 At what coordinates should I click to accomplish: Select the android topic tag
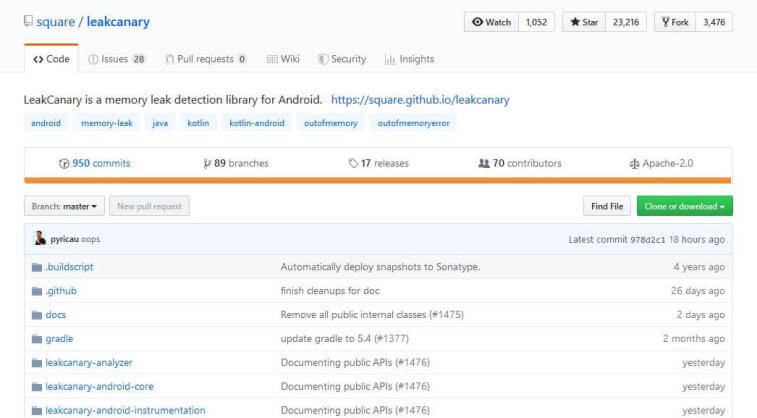tap(46, 123)
